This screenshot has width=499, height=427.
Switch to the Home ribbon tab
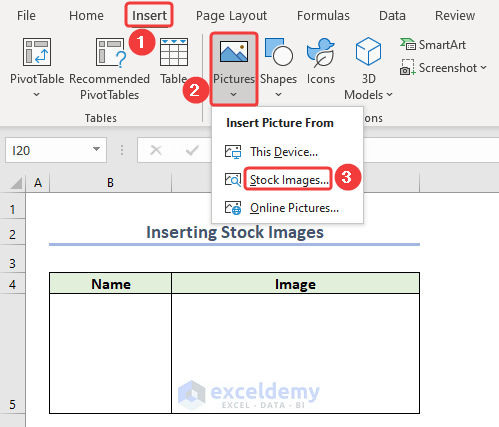[x=86, y=16]
